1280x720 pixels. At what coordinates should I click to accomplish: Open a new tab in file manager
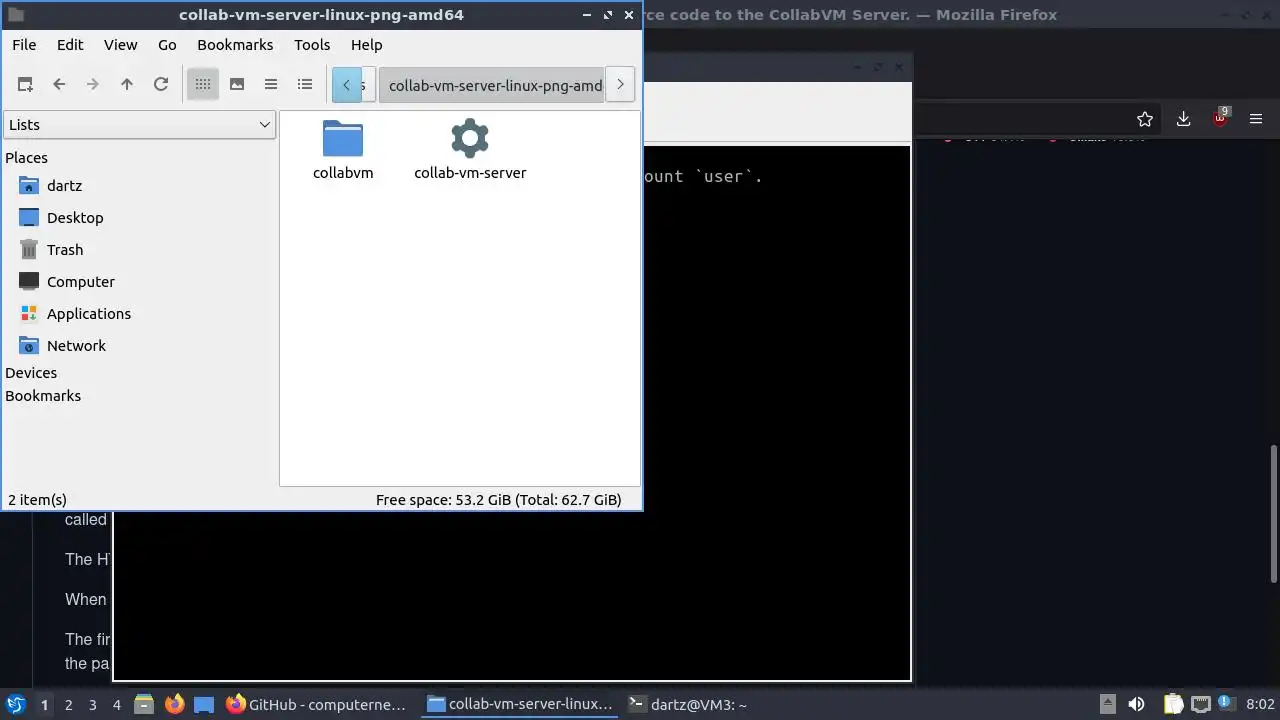[25, 85]
